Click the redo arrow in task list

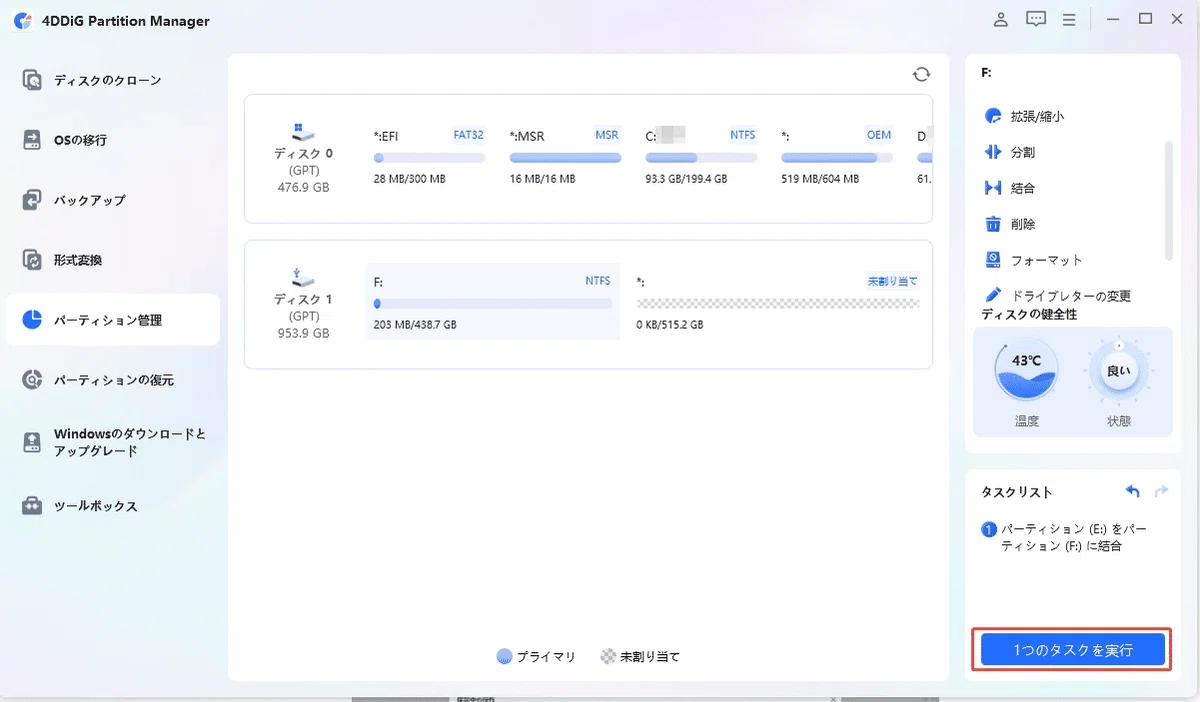(1161, 491)
